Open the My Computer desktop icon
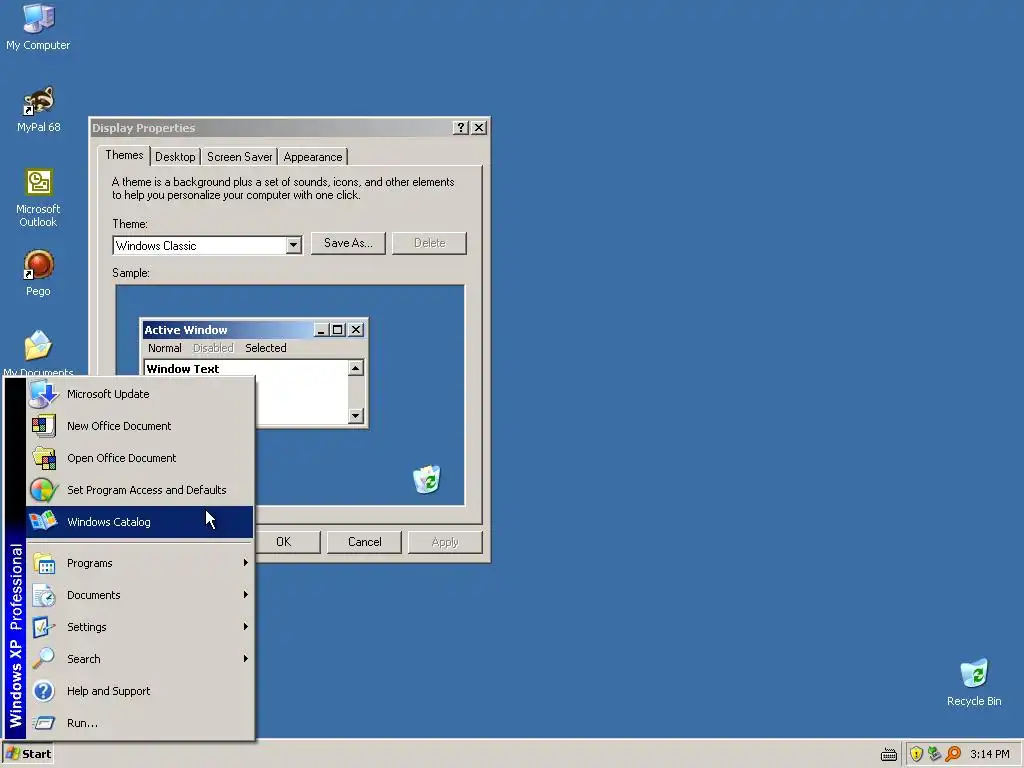 (x=38, y=18)
